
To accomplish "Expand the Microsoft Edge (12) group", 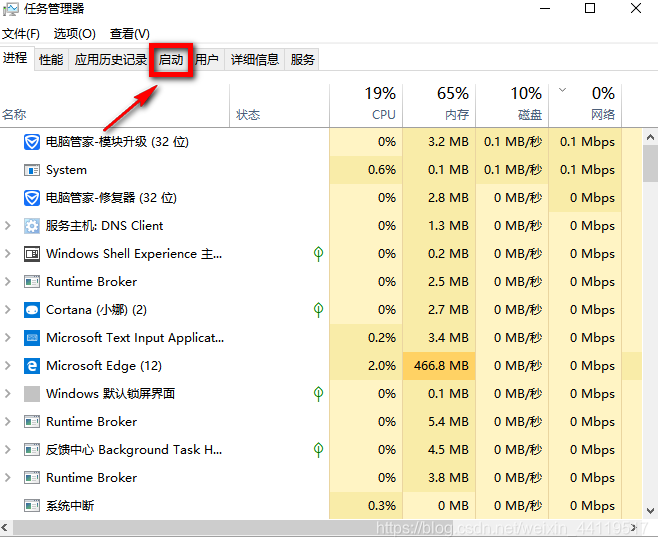I will pyautogui.click(x=8, y=366).
